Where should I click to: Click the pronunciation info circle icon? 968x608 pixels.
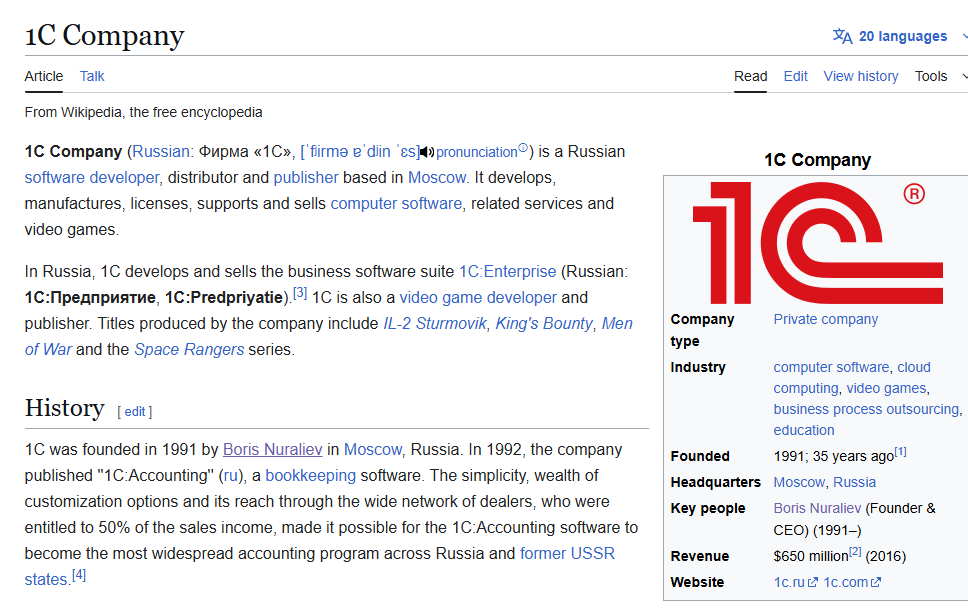523,148
